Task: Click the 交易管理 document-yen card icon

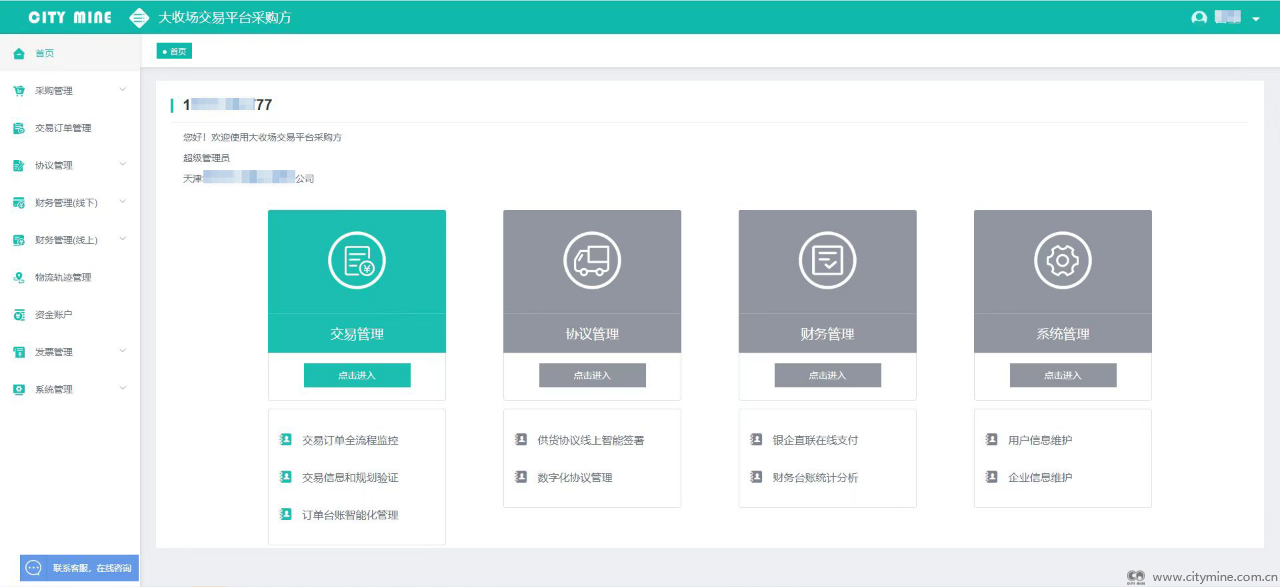Action: click(x=357, y=261)
